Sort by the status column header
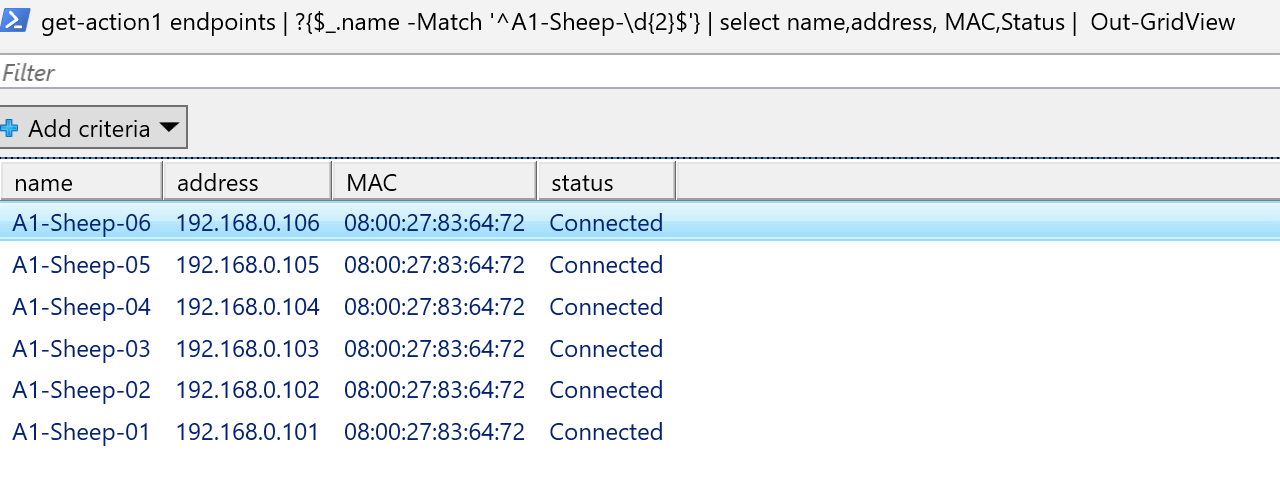The height and width of the screenshot is (486, 1280). pyautogui.click(x=605, y=183)
